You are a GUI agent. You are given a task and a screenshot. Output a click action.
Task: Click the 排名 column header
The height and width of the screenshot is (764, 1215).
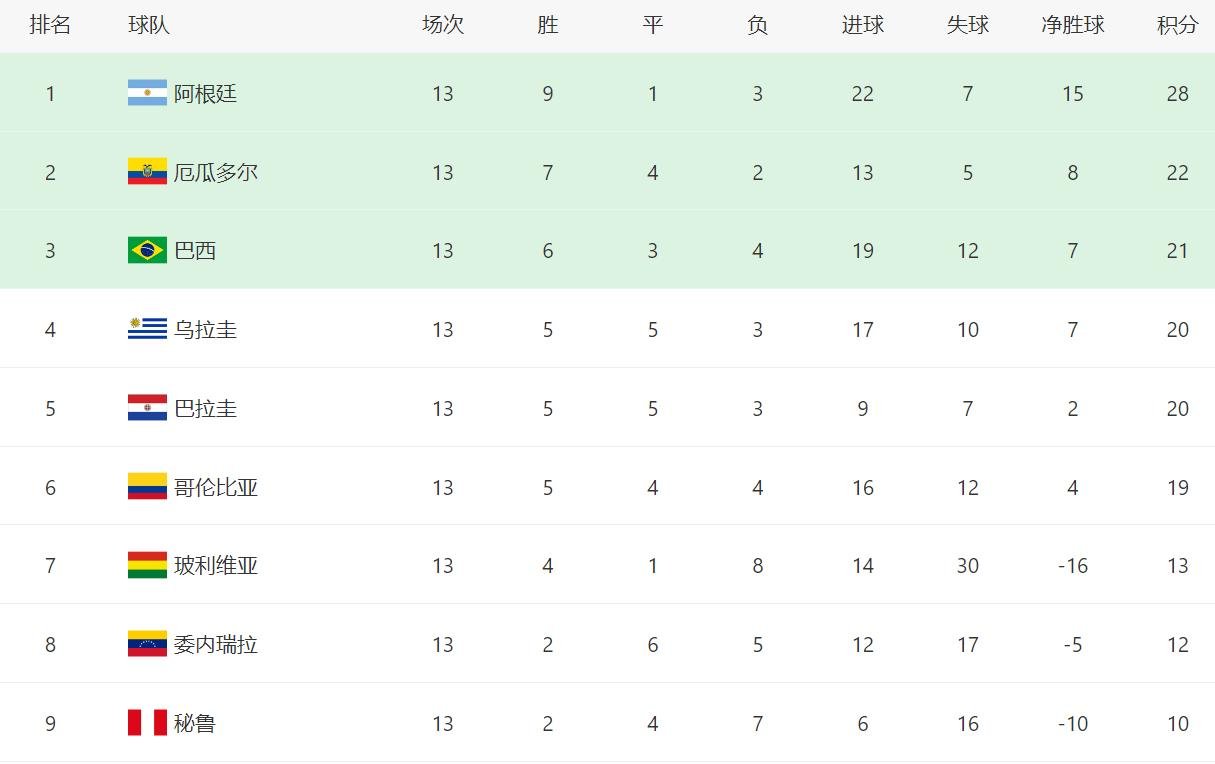point(50,25)
